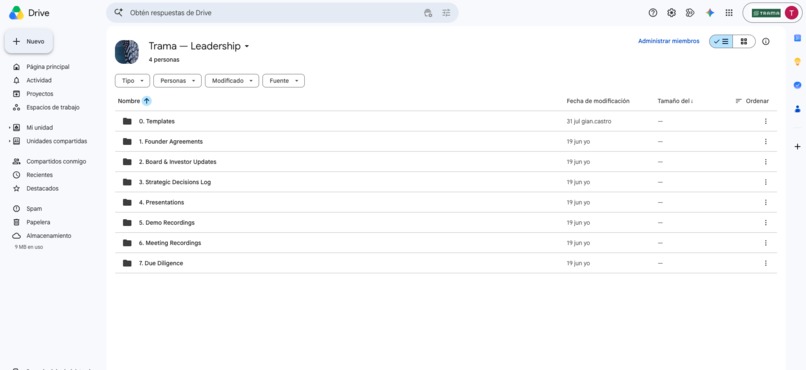This screenshot has width=806, height=370.
Task: Open more actions for 5. Demo Recordings
Action: (765, 223)
